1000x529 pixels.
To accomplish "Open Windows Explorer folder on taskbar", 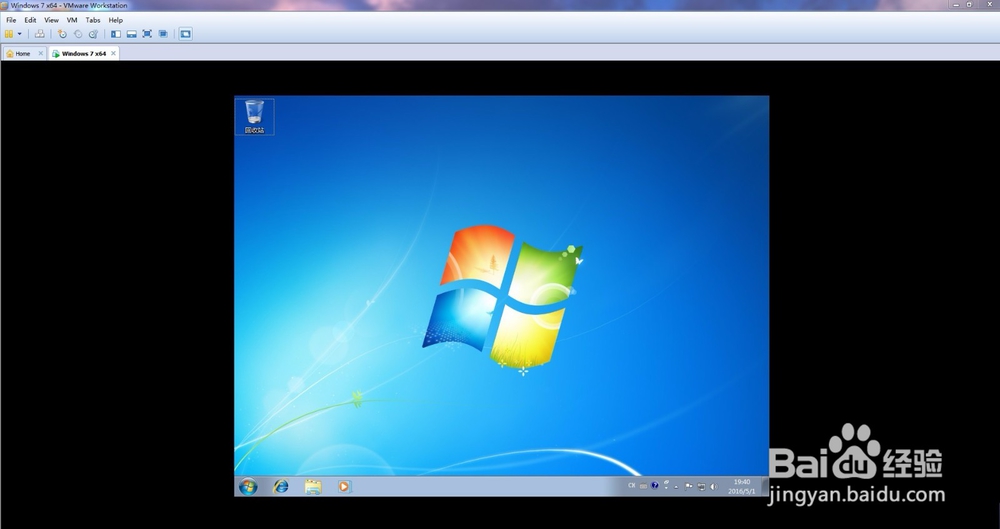I will click(313, 487).
